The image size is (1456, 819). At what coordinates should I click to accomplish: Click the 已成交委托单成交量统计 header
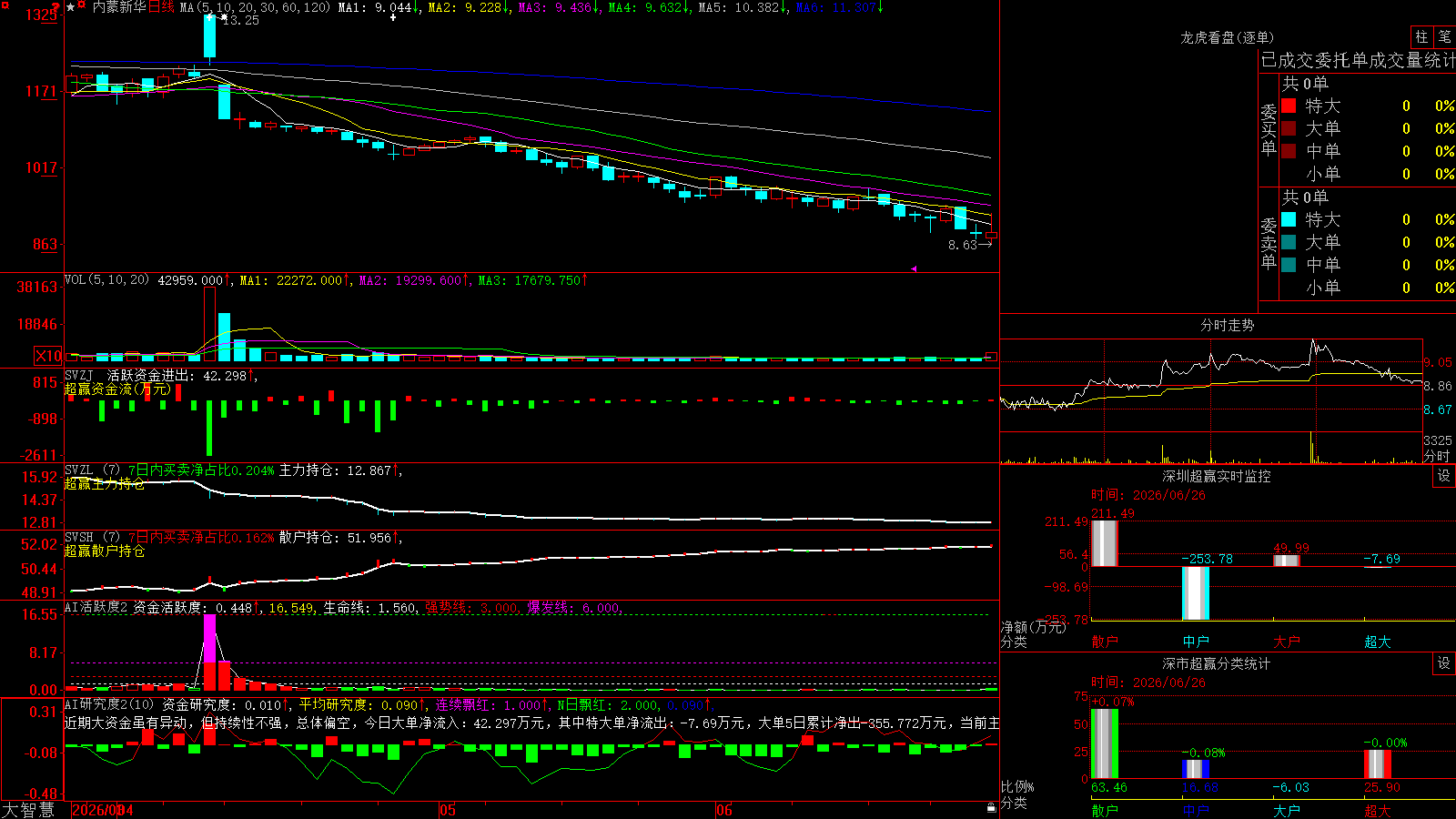(1358, 60)
